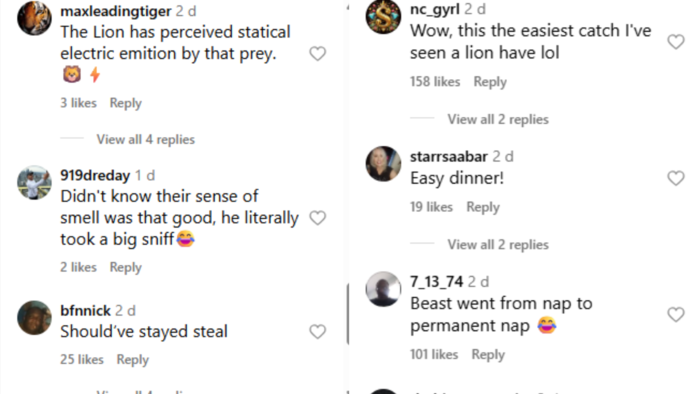Click Reply under 7_13_74's comment

[x=488, y=355]
